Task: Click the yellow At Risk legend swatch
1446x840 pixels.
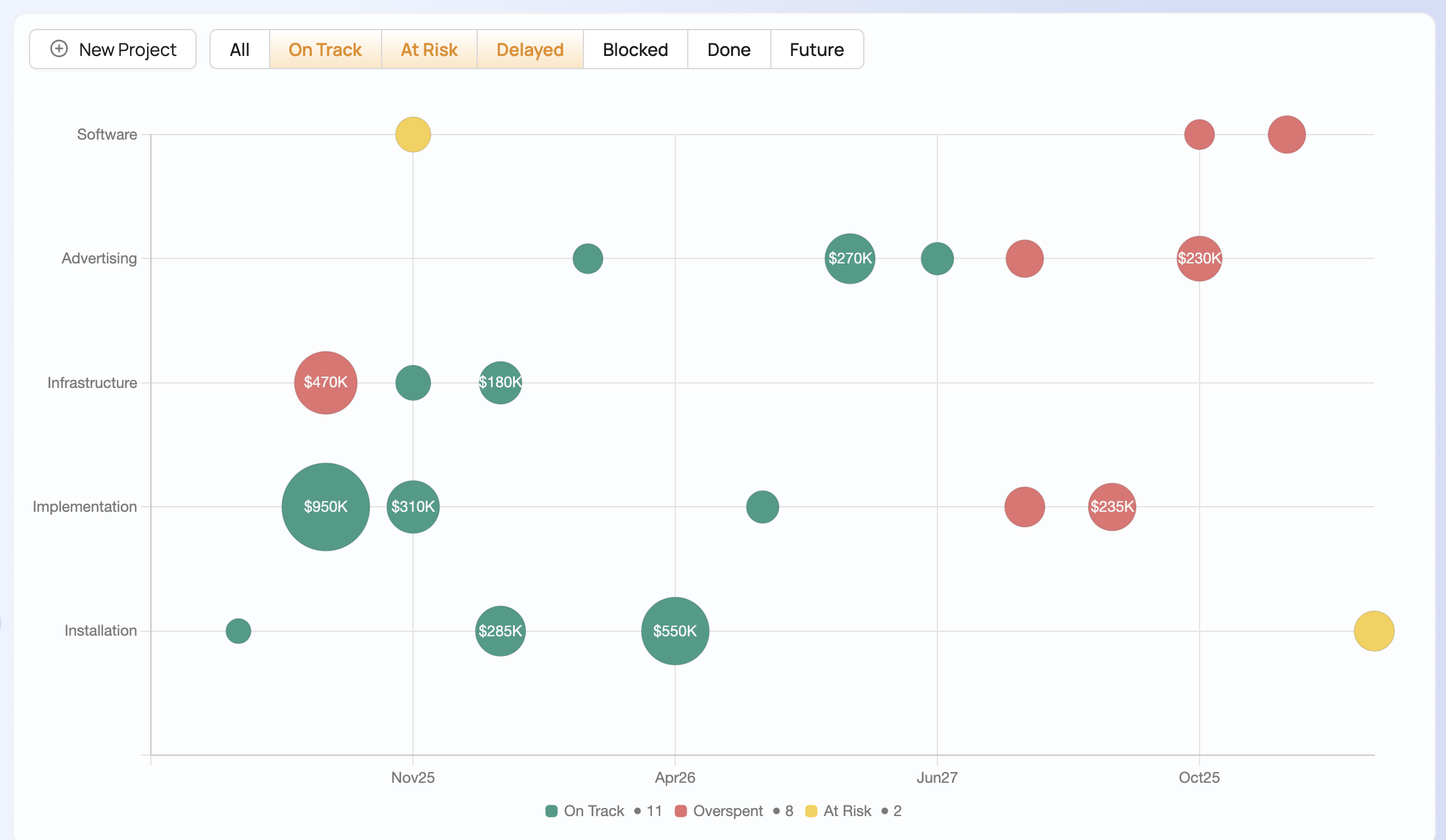Action: click(811, 811)
